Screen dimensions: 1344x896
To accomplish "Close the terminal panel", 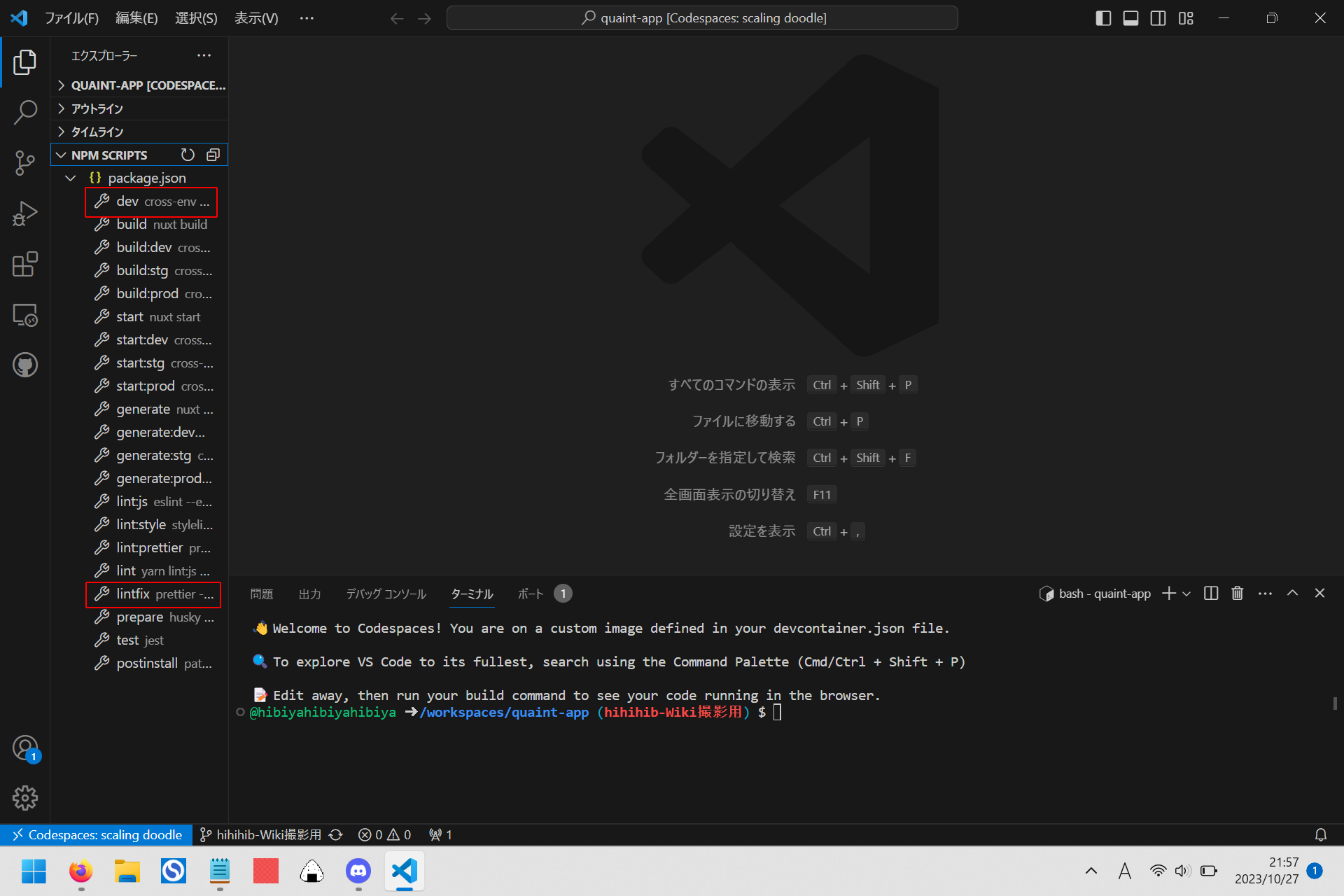I will click(x=1319, y=594).
